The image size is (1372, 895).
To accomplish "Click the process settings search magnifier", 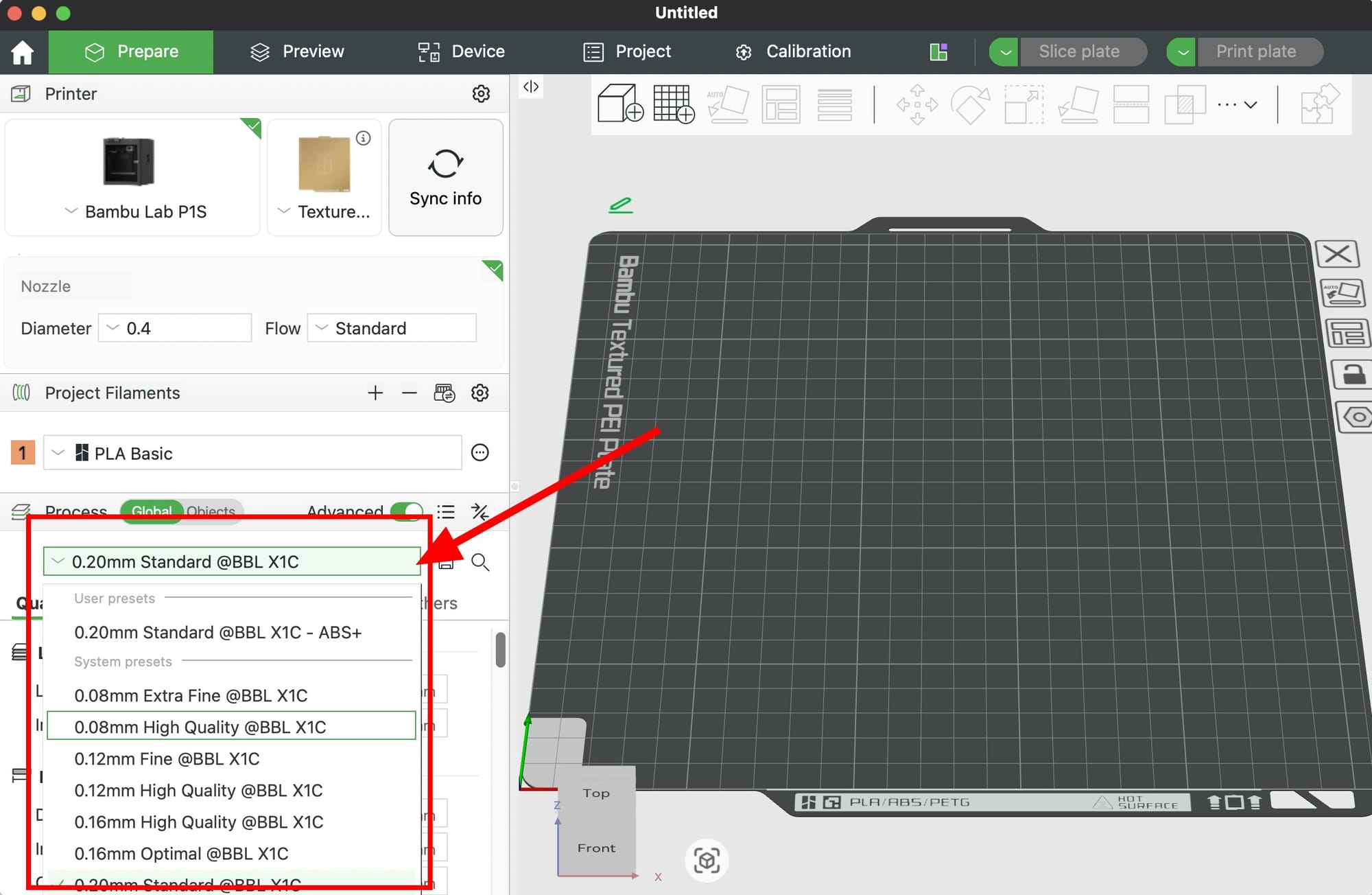I will pyautogui.click(x=480, y=562).
